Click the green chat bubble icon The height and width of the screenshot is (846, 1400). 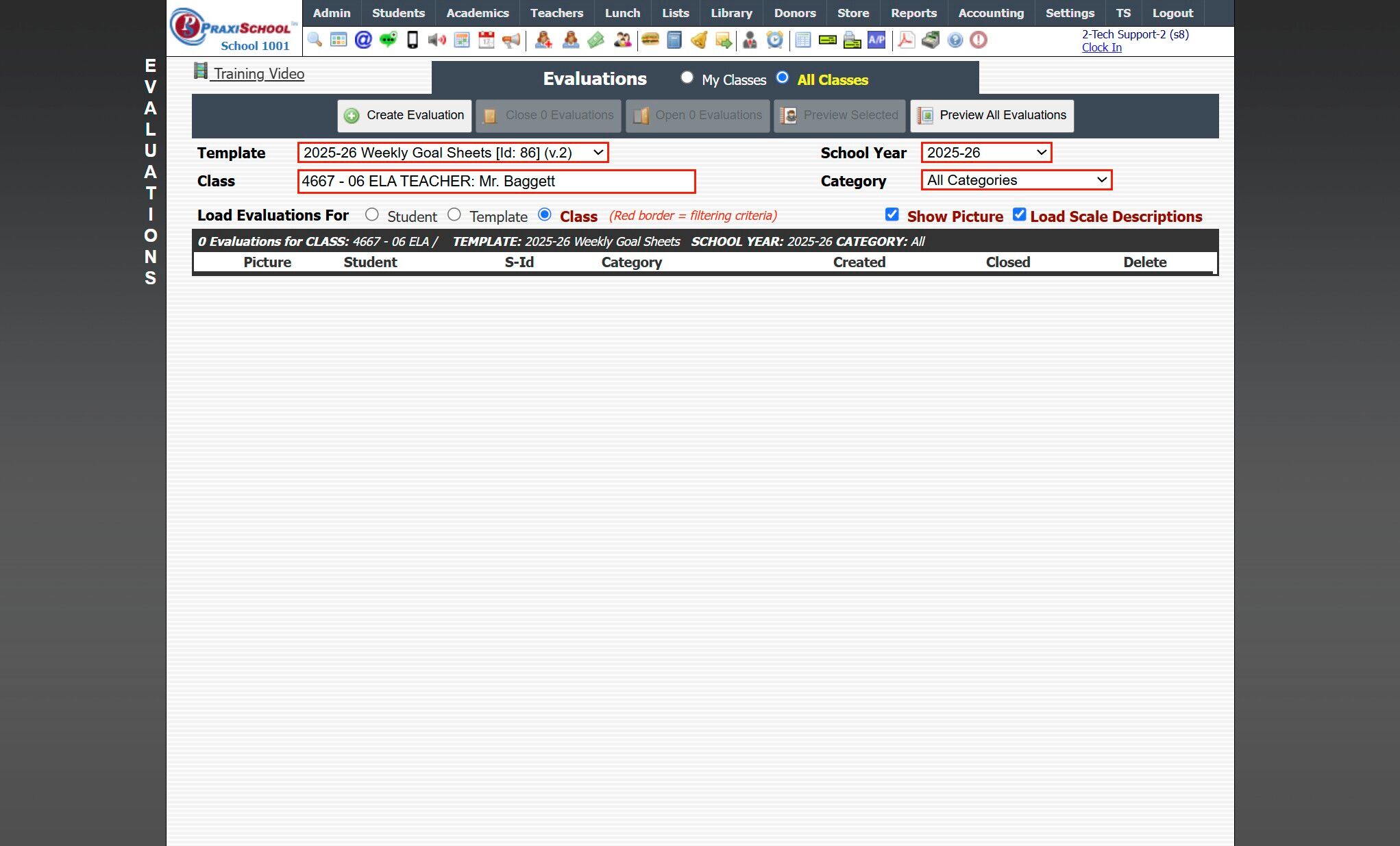click(x=388, y=40)
